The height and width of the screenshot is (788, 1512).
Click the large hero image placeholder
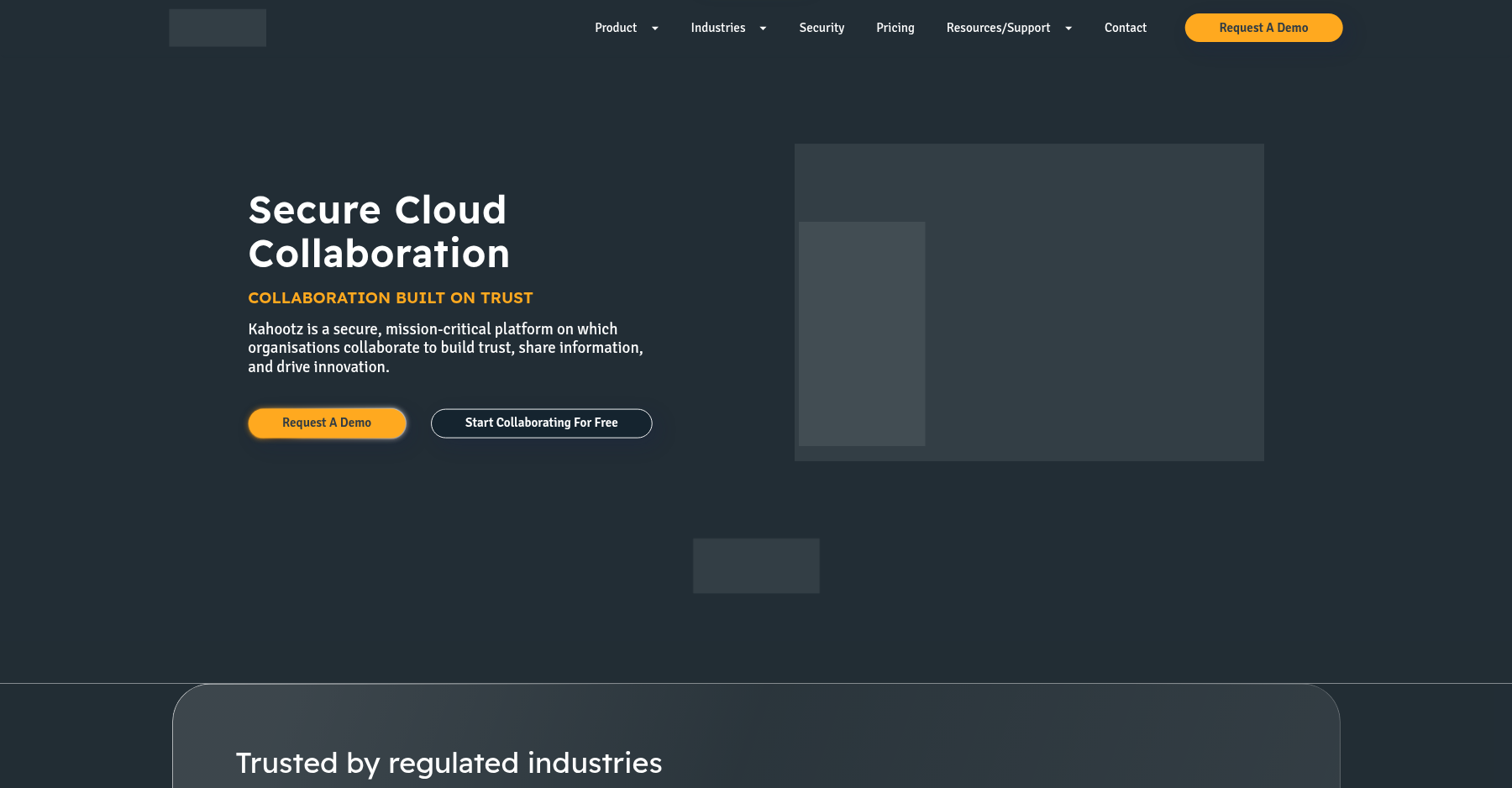tap(1029, 302)
